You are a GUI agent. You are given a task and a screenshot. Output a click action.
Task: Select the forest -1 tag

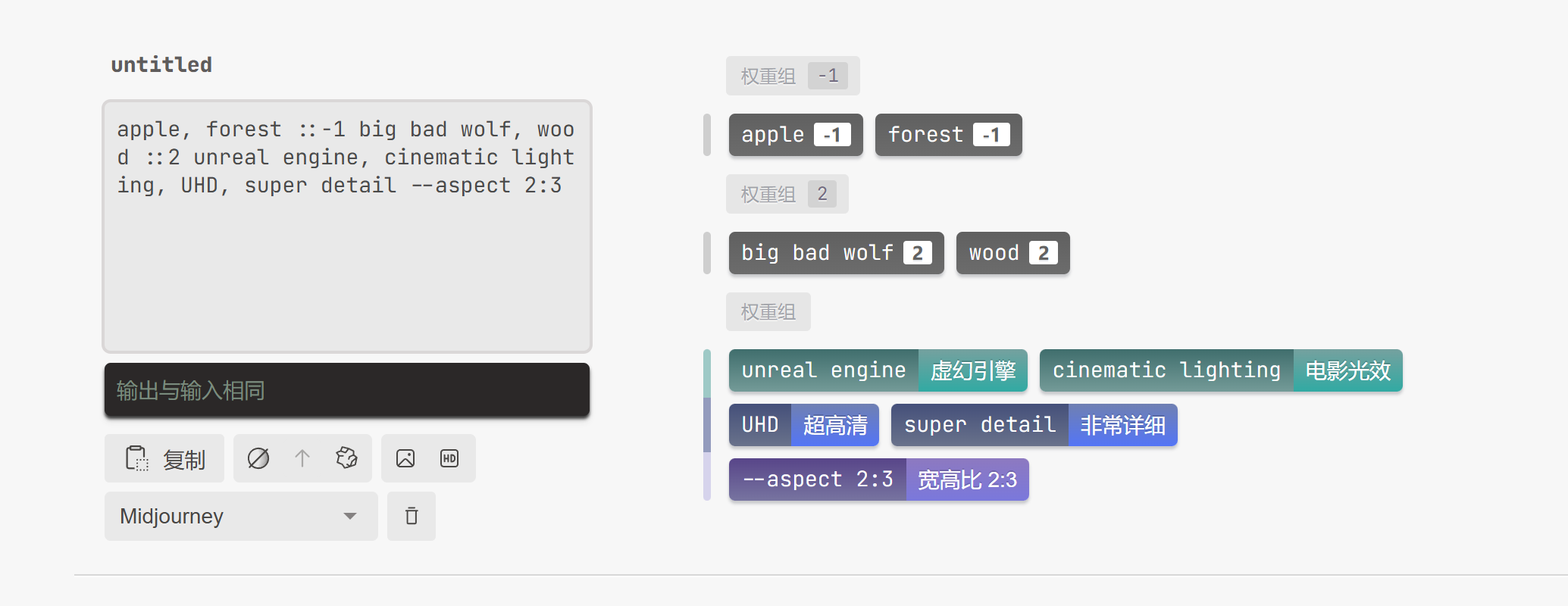947,135
